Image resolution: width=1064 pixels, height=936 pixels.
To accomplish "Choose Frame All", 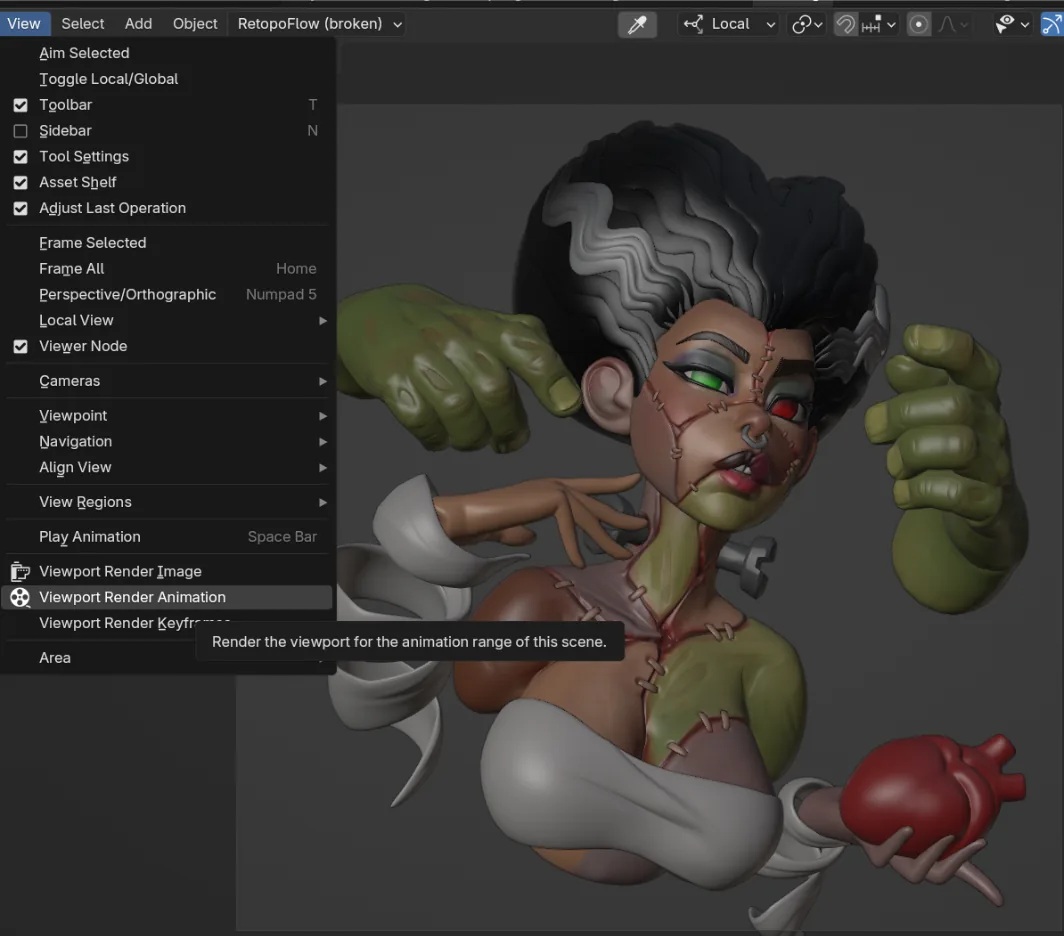I will point(168,268).
